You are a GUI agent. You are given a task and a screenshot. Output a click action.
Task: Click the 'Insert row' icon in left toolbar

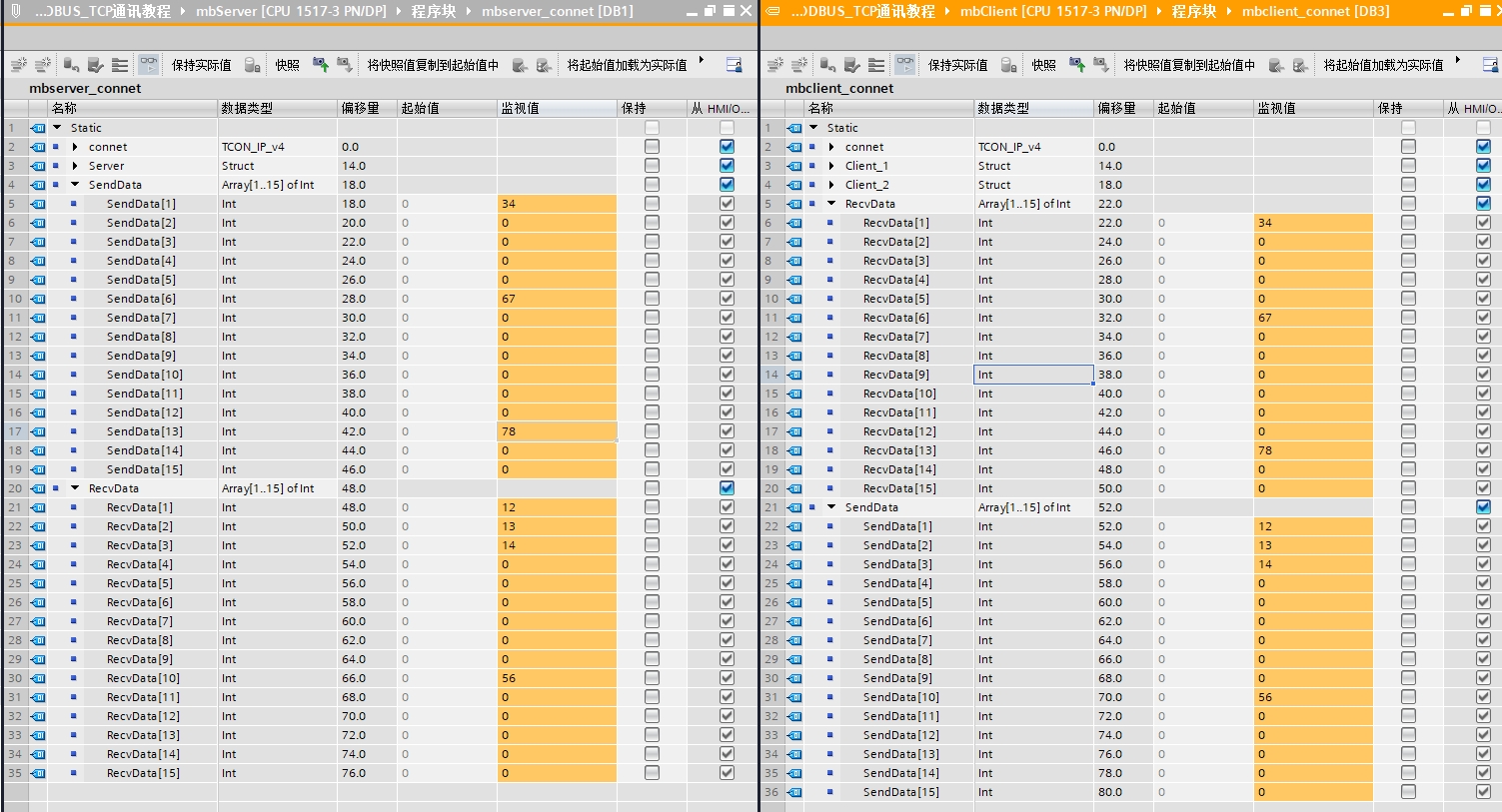coord(18,64)
